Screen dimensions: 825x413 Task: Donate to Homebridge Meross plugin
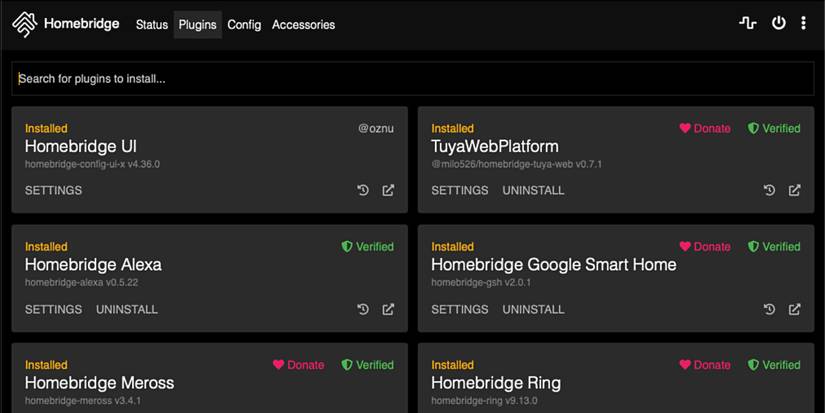pyautogui.click(x=298, y=365)
